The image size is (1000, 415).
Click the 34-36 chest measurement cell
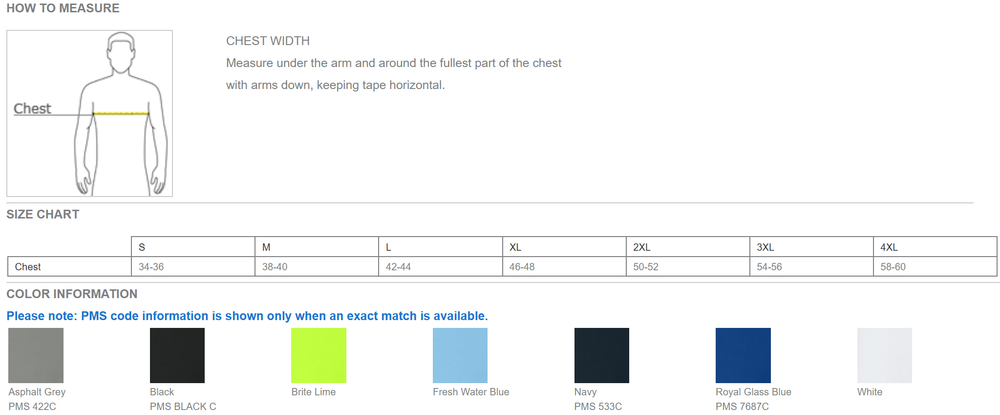tap(151, 267)
